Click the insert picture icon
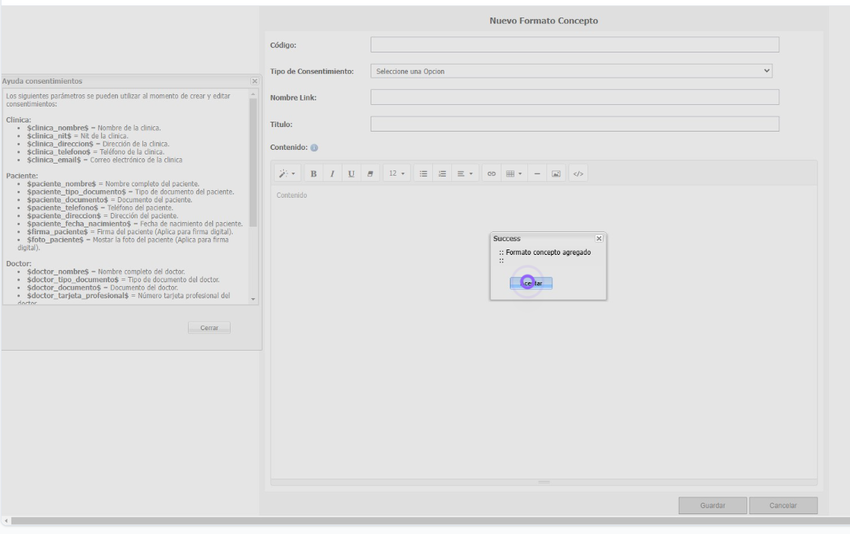This screenshot has height=534, width=850. pos(556,173)
